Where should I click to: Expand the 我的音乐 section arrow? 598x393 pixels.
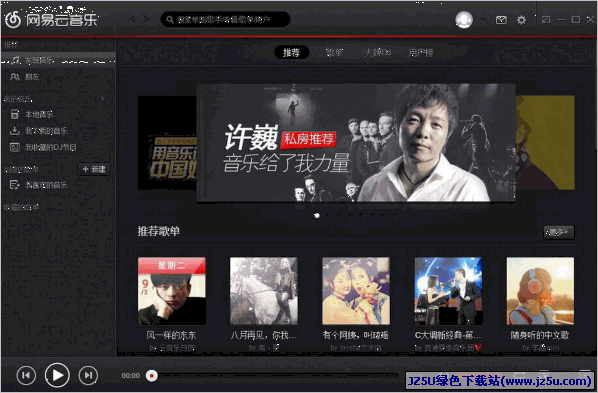102,99
